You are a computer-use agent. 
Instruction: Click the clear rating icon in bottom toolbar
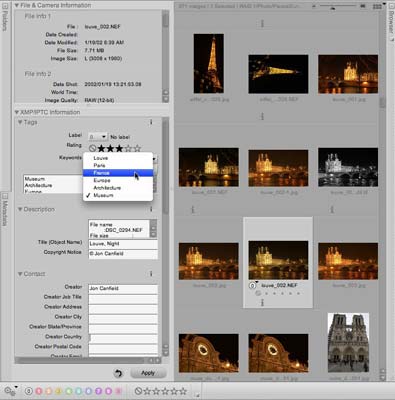click(x=138, y=391)
